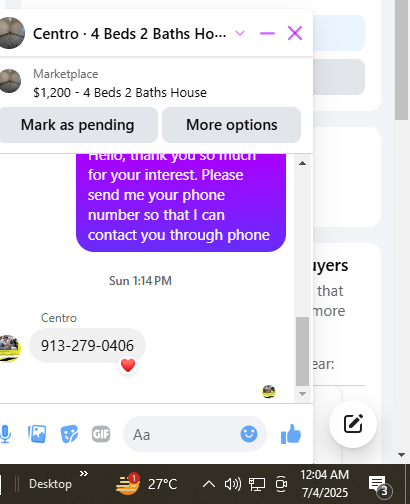The height and width of the screenshot is (504, 410).
Task: Click the voice clip microphone icon
Action: 5,434
